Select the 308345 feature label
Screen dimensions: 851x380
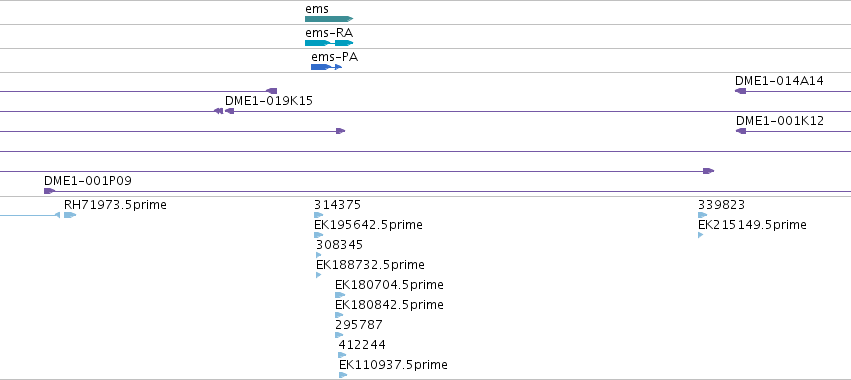(339, 245)
